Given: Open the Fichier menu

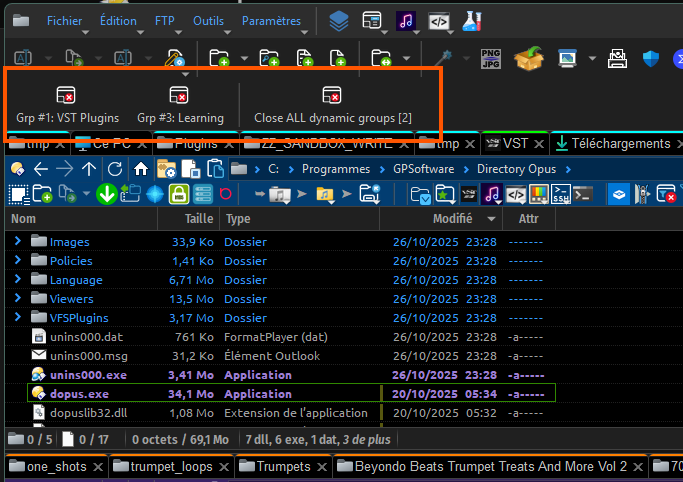Looking at the screenshot, I should point(65,20).
